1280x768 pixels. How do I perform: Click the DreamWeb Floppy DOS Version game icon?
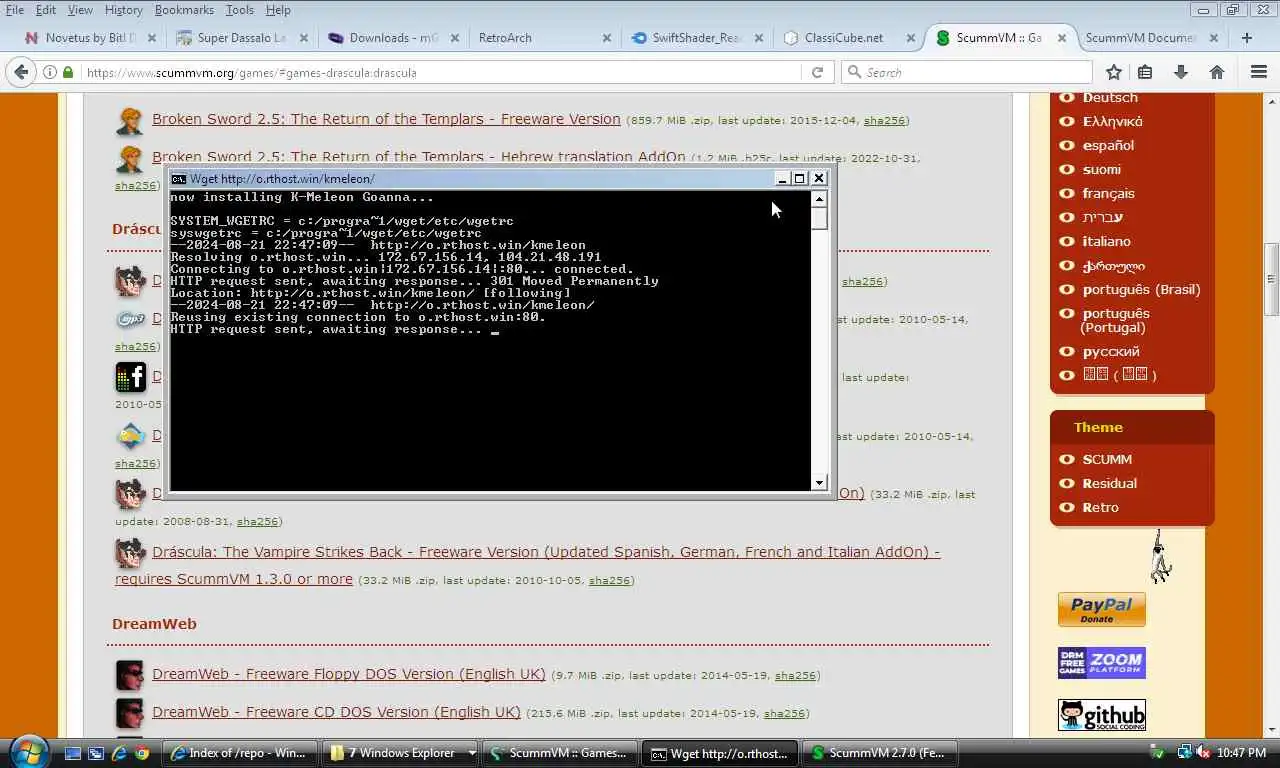pyautogui.click(x=130, y=675)
